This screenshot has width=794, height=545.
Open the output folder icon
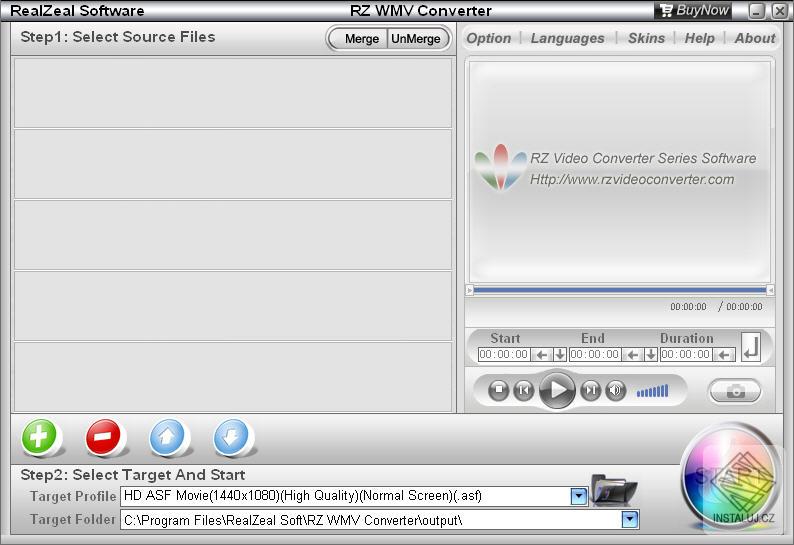click(614, 490)
